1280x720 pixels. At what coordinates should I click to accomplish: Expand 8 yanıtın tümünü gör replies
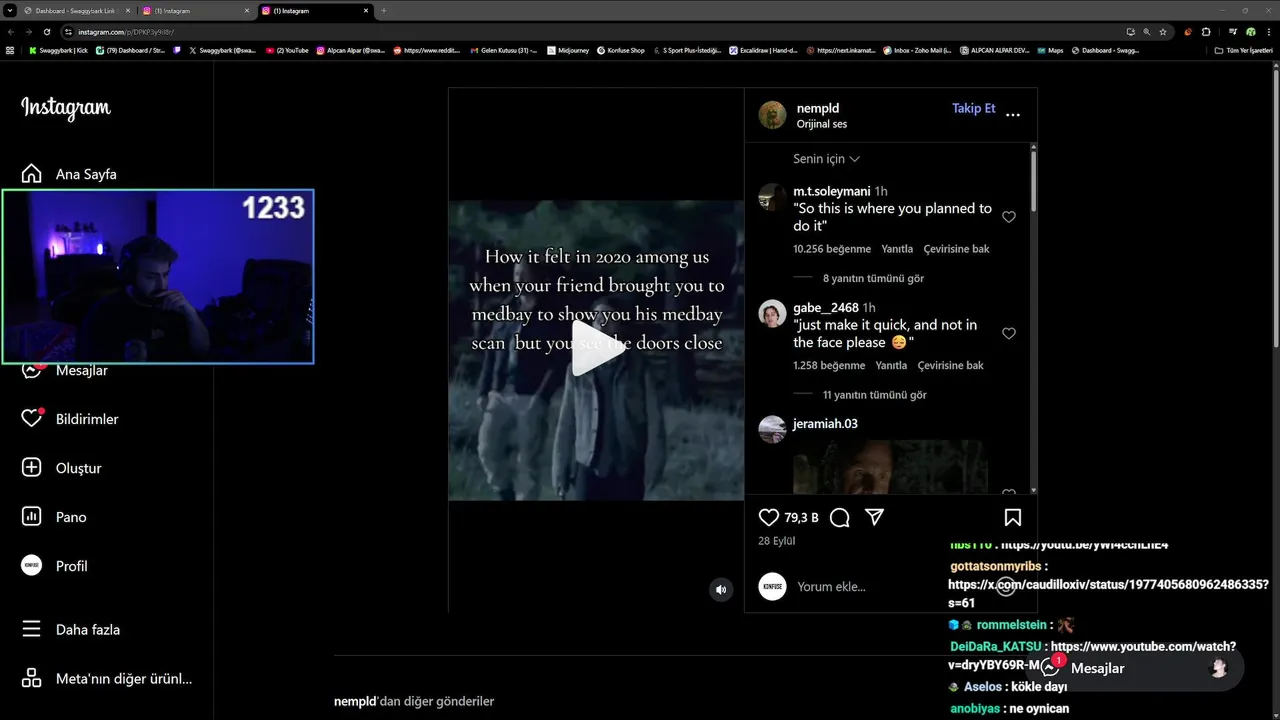[873, 278]
